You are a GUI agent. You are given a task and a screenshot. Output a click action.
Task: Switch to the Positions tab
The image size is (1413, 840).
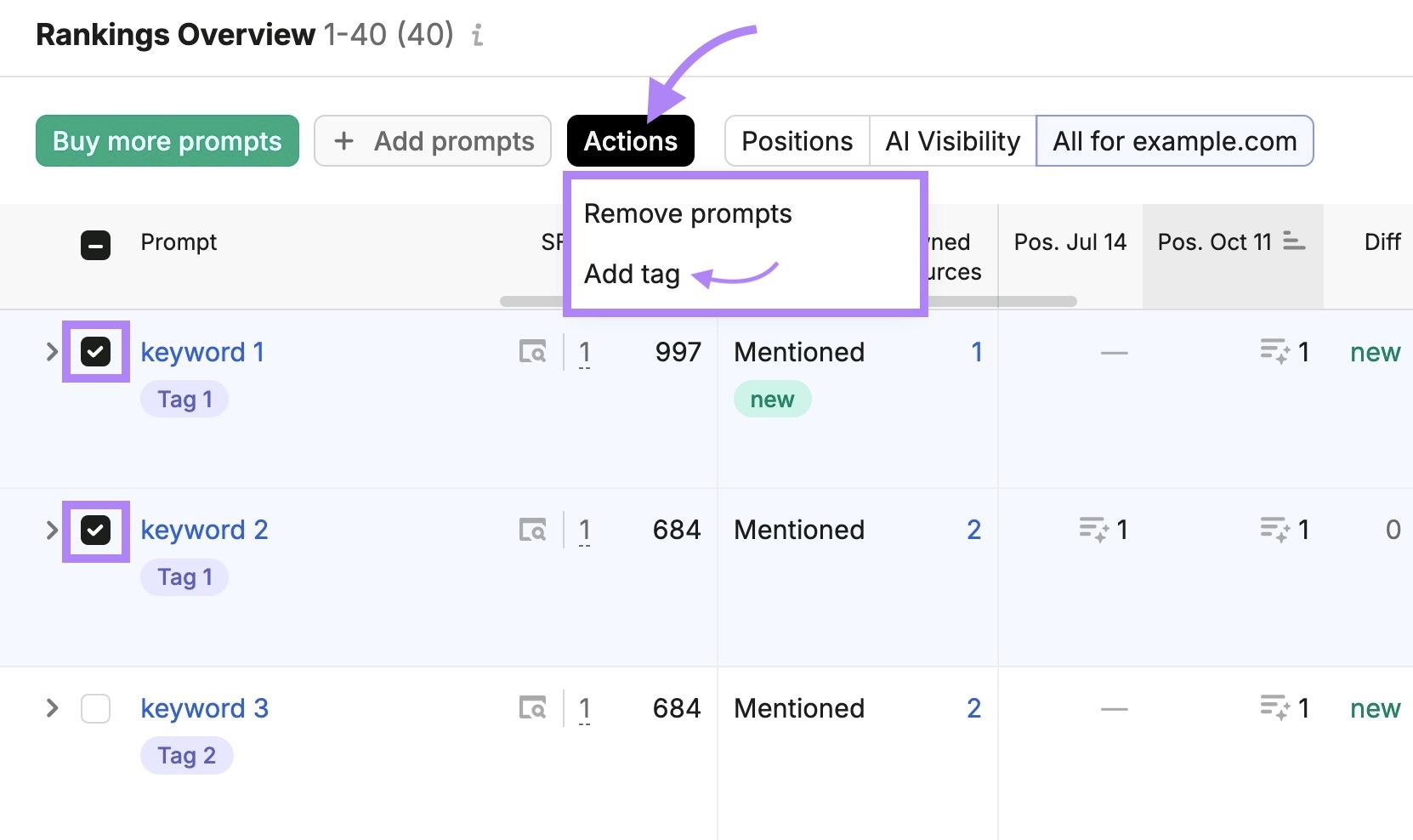click(797, 141)
